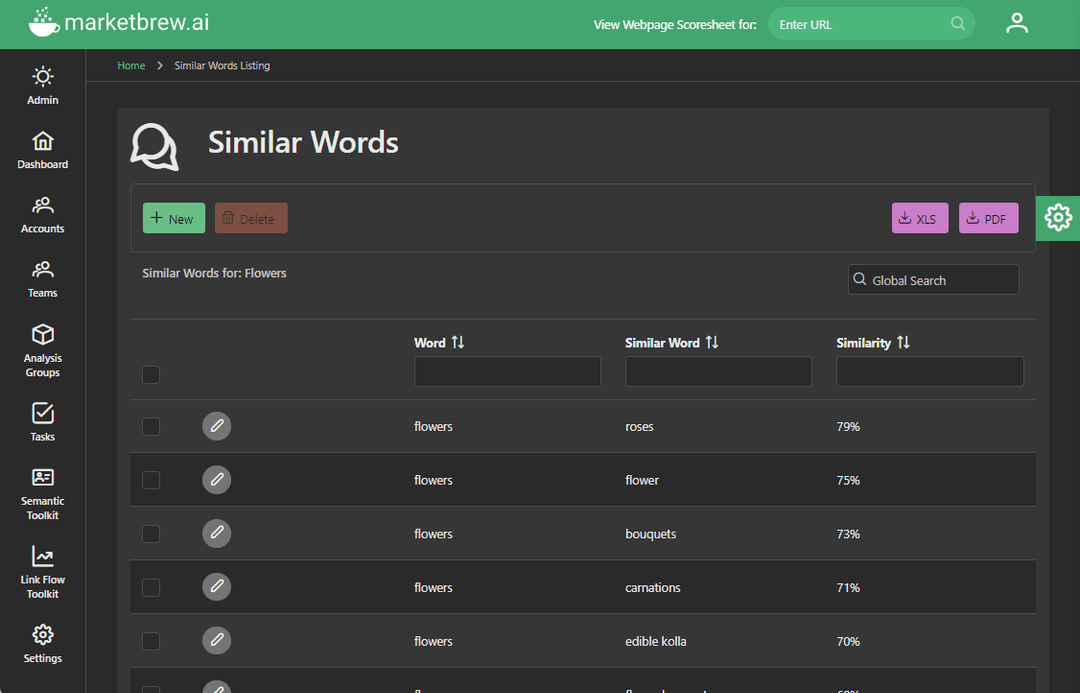Export the listing as PDF
The width and height of the screenshot is (1080, 693).
pyautogui.click(x=988, y=218)
